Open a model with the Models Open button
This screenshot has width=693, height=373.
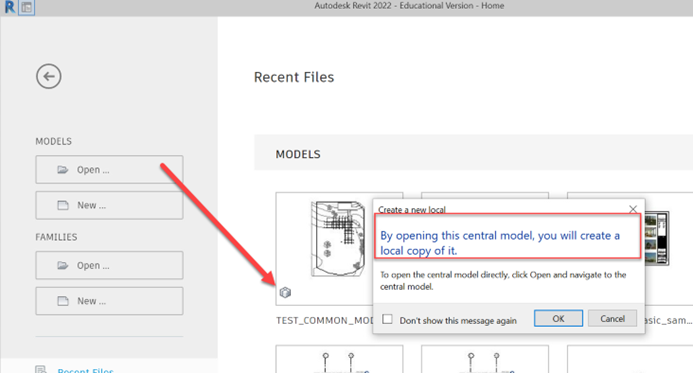(x=109, y=169)
